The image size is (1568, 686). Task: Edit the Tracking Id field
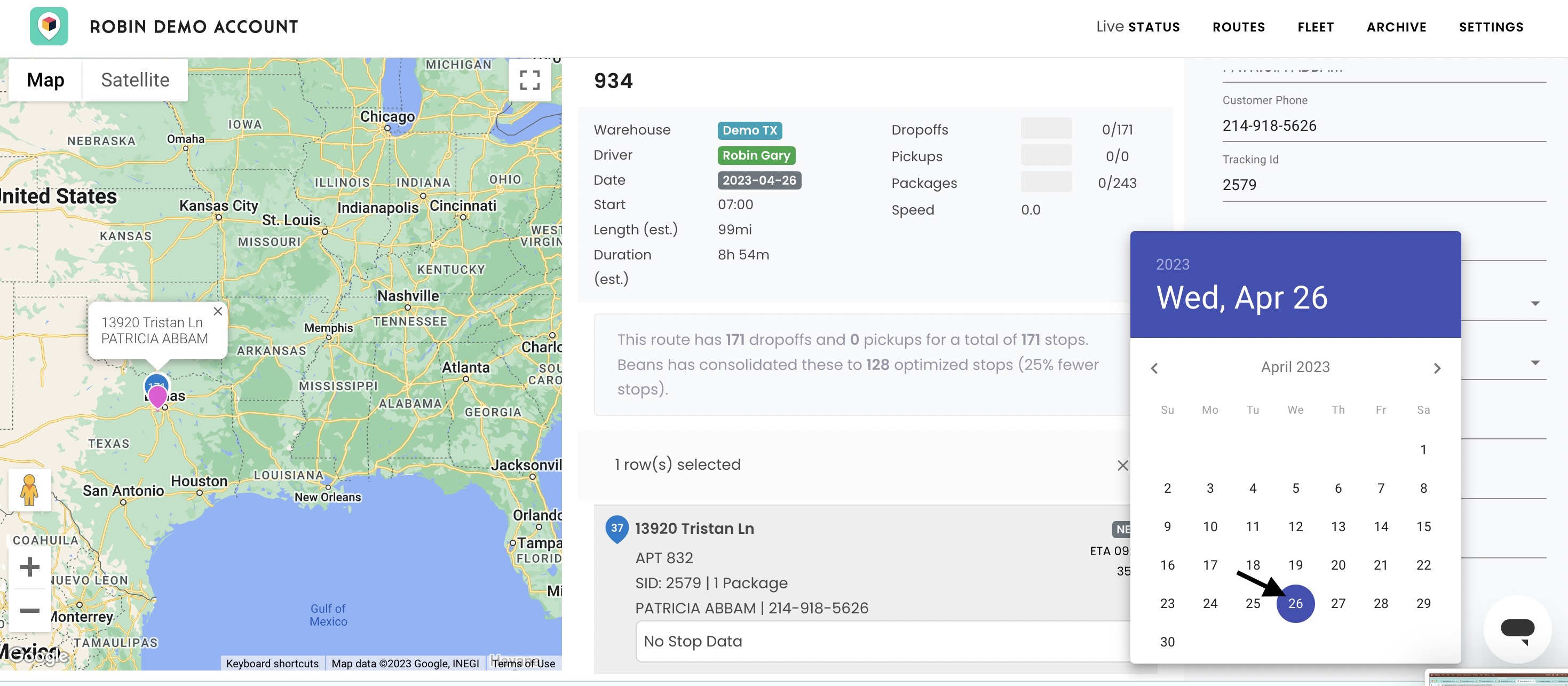click(1383, 184)
